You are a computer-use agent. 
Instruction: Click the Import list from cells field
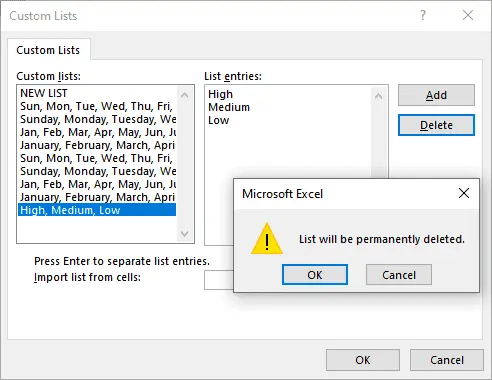pos(219,280)
